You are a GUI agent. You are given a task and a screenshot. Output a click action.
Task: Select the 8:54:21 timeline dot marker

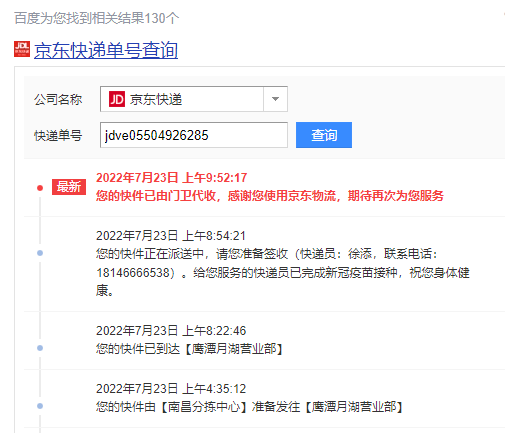pos(40,253)
